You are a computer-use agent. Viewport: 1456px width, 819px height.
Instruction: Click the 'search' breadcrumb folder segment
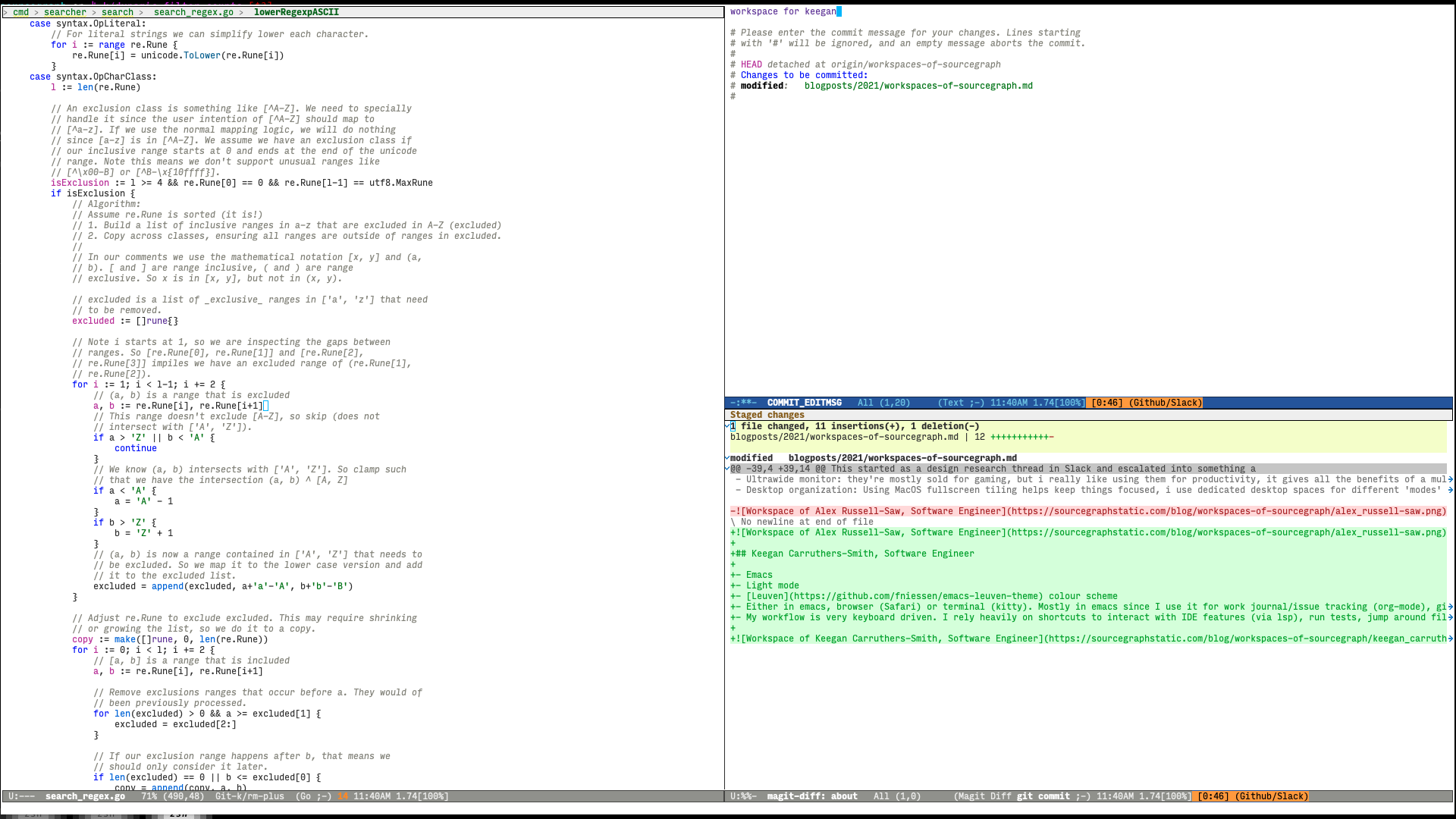click(x=118, y=12)
